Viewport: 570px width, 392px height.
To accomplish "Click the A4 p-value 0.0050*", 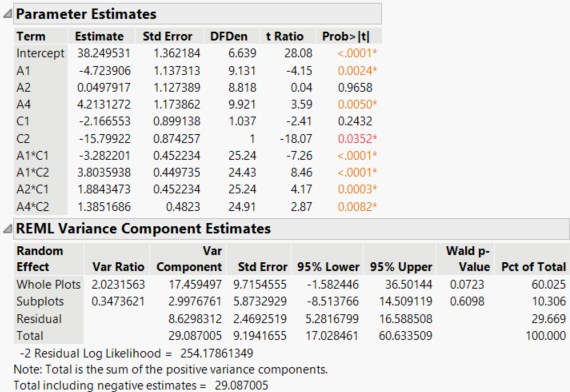I will tap(357, 104).
